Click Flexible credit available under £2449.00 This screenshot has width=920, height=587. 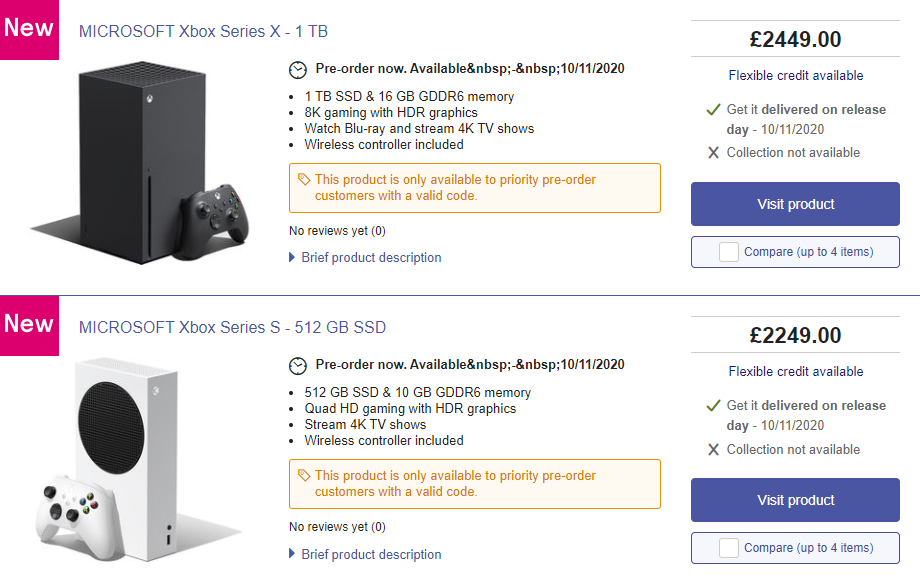(x=796, y=75)
